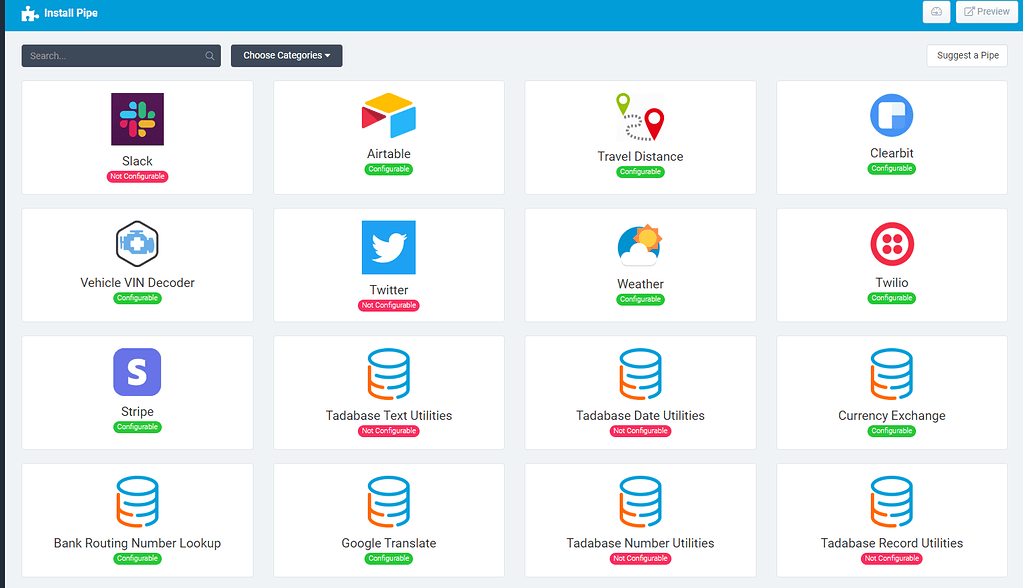This screenshot has width=1023, height=588.
Task: Open the Choose Categories dropdown
Action: (286, 55)
